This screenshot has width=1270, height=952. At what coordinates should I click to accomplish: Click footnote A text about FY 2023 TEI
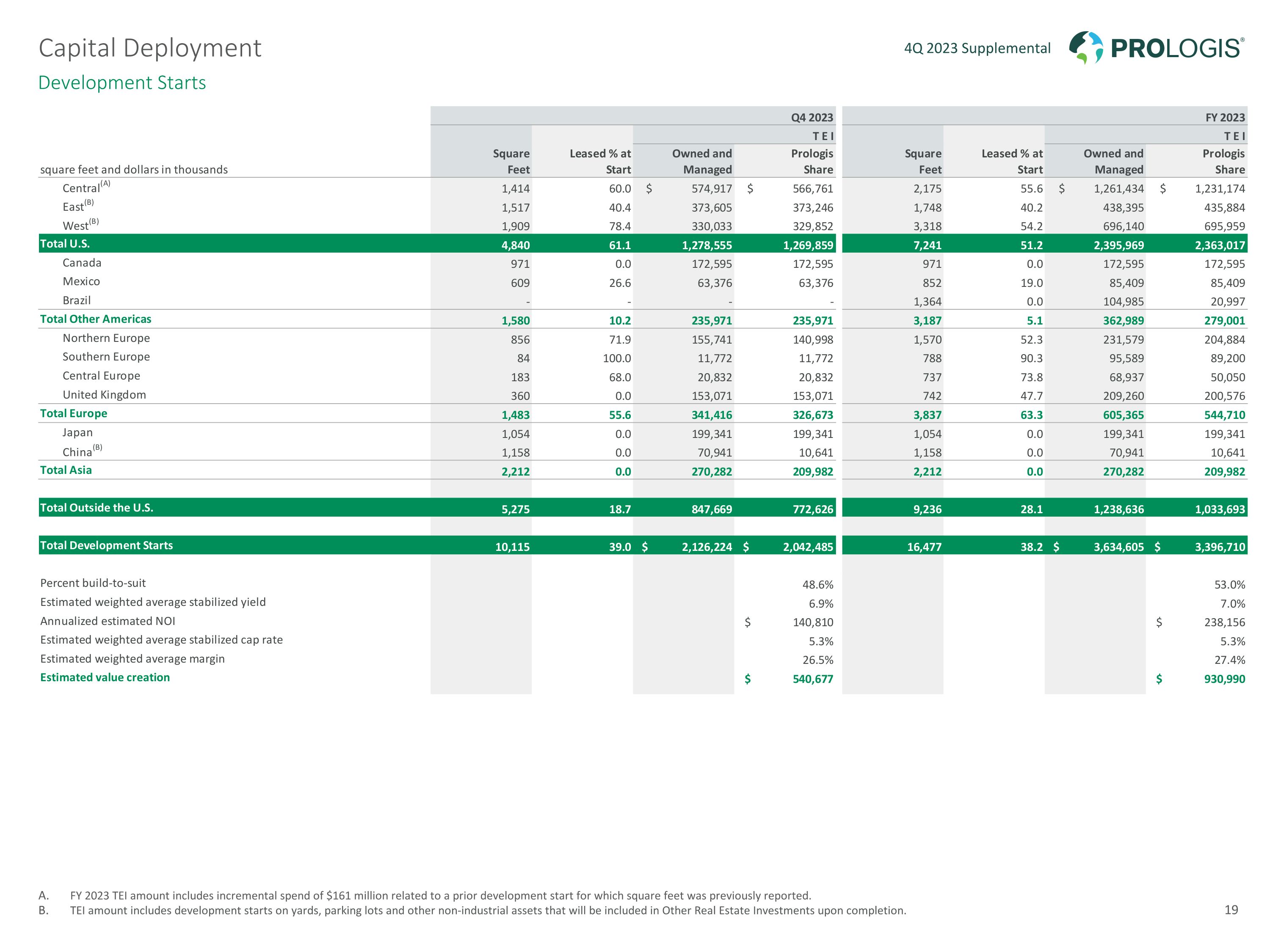[440, 896]
